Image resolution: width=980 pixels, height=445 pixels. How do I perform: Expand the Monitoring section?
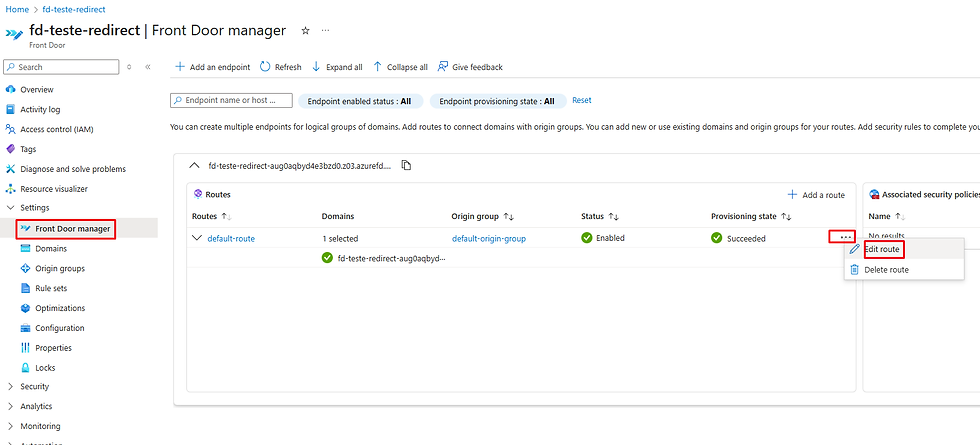tap(10, 426)
